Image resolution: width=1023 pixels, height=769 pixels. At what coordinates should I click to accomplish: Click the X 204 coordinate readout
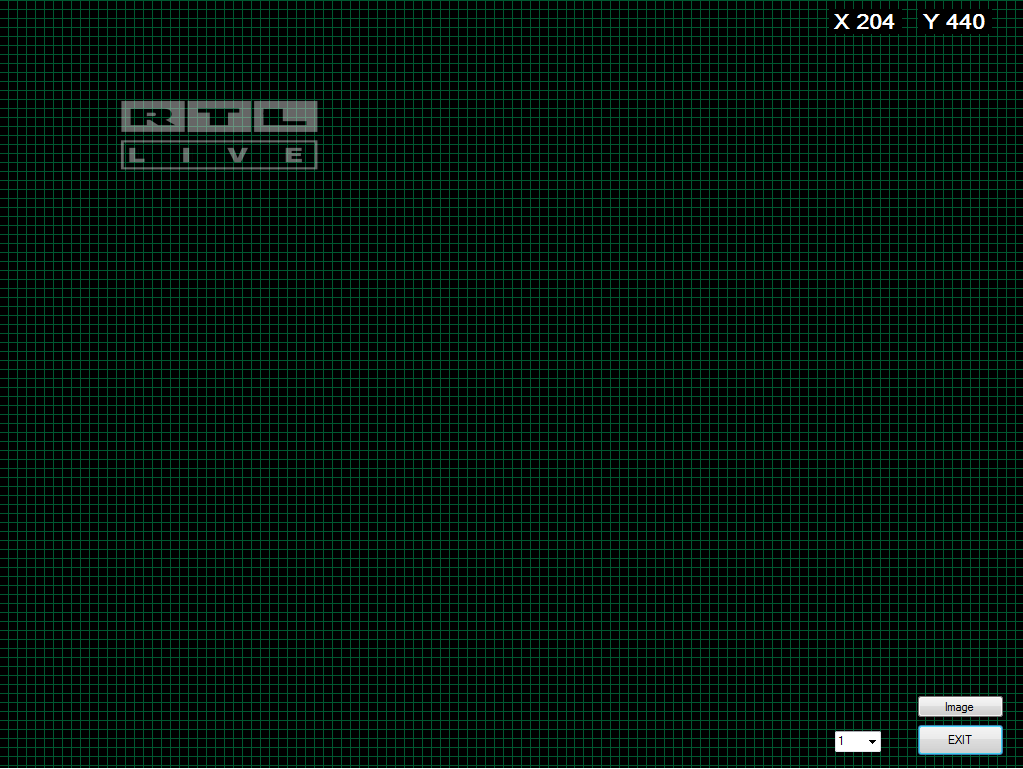(x=864, y=22)
